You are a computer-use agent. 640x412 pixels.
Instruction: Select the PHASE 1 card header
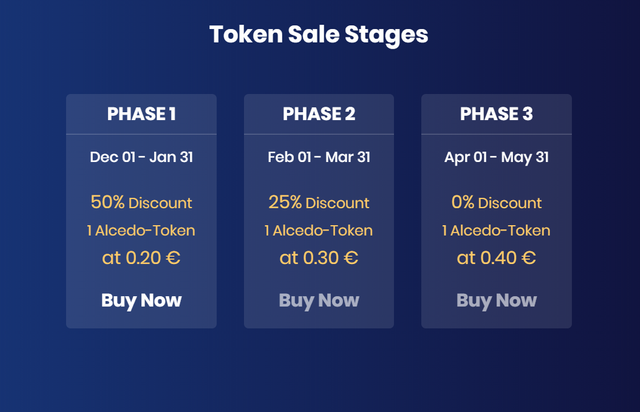coord(141,114)
